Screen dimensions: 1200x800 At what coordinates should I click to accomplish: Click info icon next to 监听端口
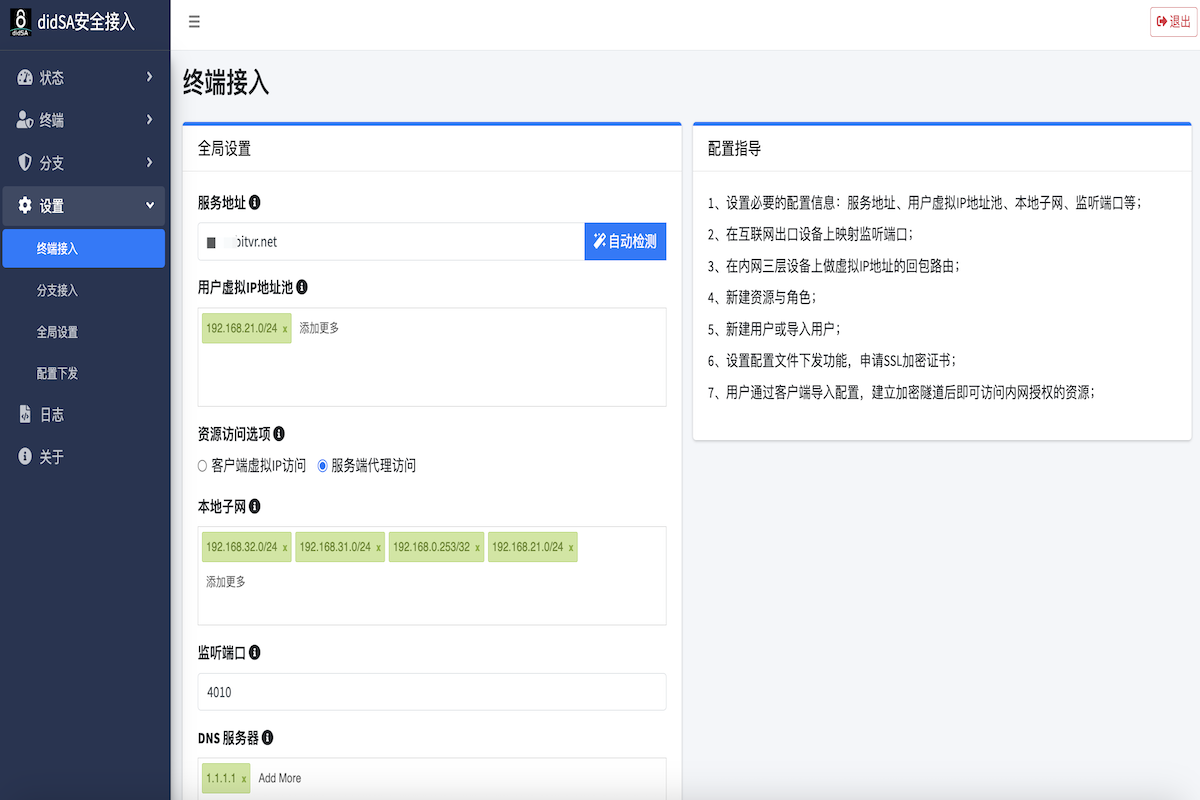(x=255, y=652)
